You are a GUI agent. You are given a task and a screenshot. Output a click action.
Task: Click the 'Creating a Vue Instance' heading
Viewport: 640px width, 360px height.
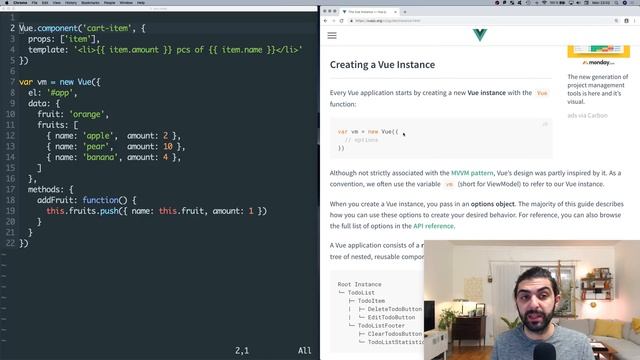(x=382, y=64)
